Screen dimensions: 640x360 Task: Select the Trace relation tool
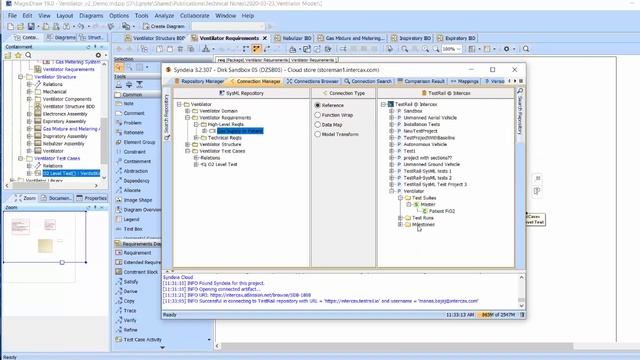point(130,311)
